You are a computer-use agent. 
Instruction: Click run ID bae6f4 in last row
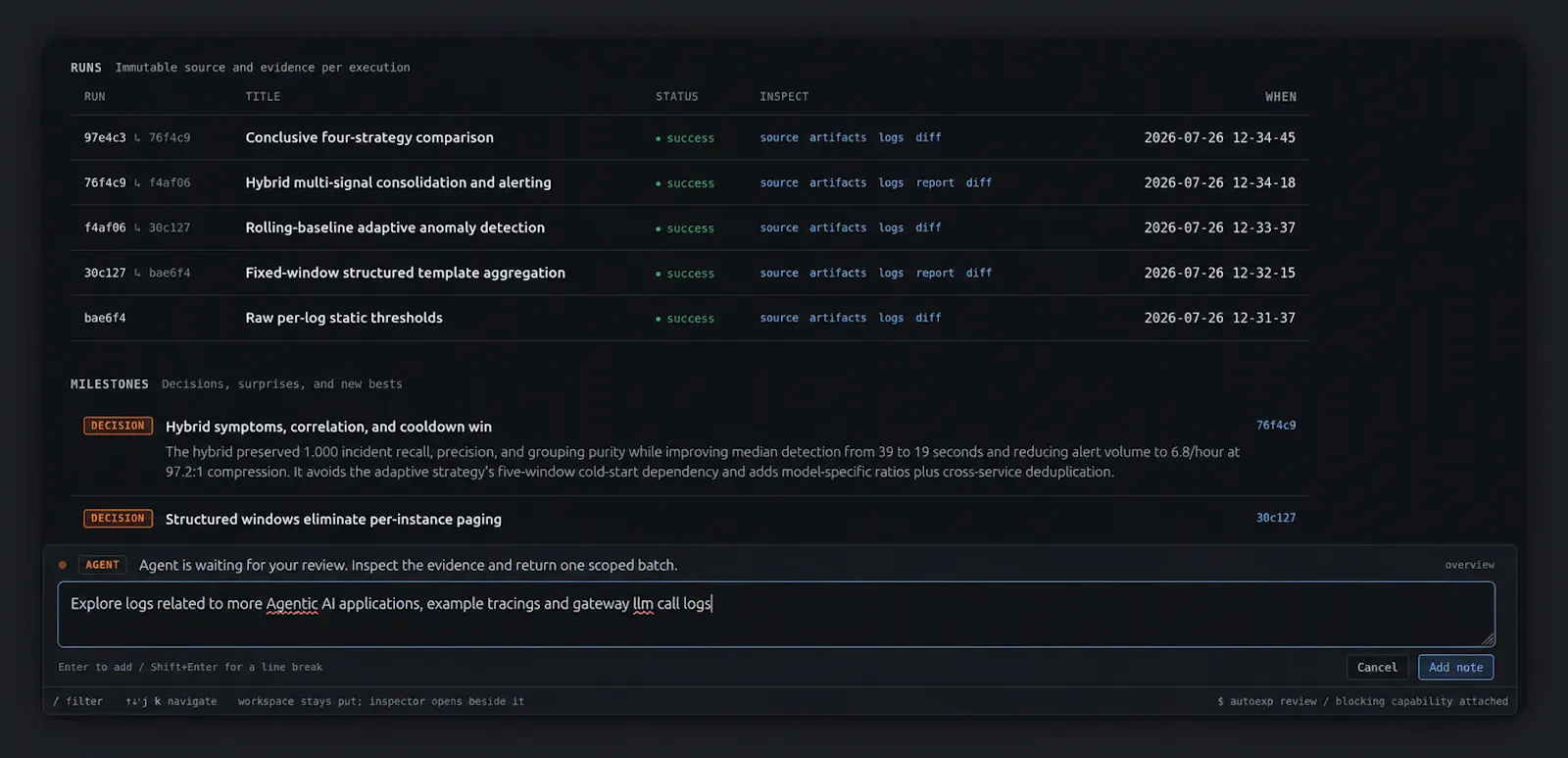tap(105, 318)
